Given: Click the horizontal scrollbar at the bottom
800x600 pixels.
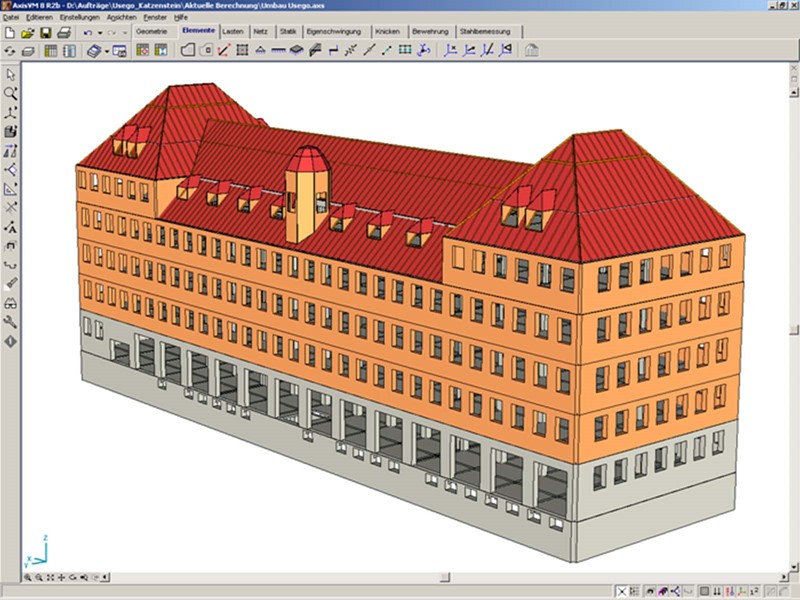Looking at the screenshot, I should pos(400,578).
